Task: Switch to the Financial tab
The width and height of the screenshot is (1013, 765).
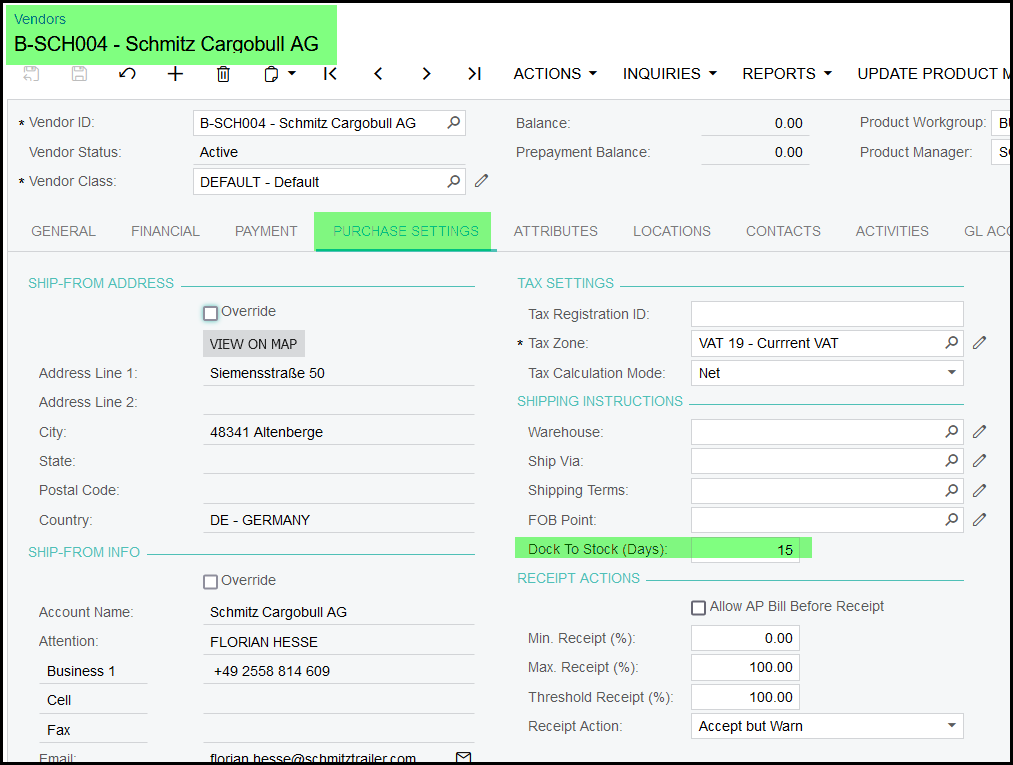Action: [x=165, y=231]
